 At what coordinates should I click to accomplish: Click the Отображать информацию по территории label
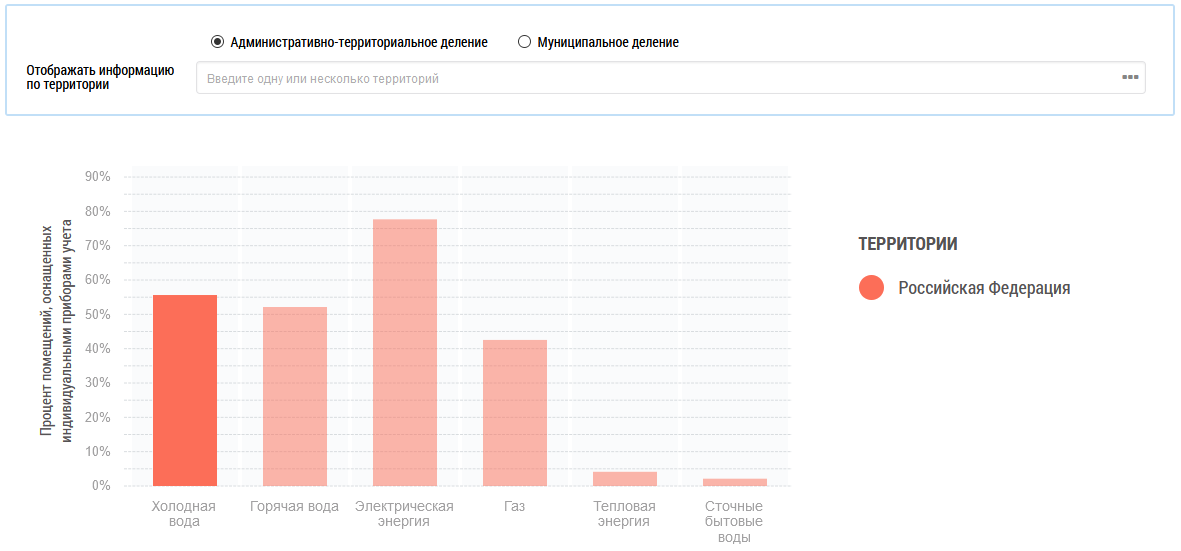[100, 77]
